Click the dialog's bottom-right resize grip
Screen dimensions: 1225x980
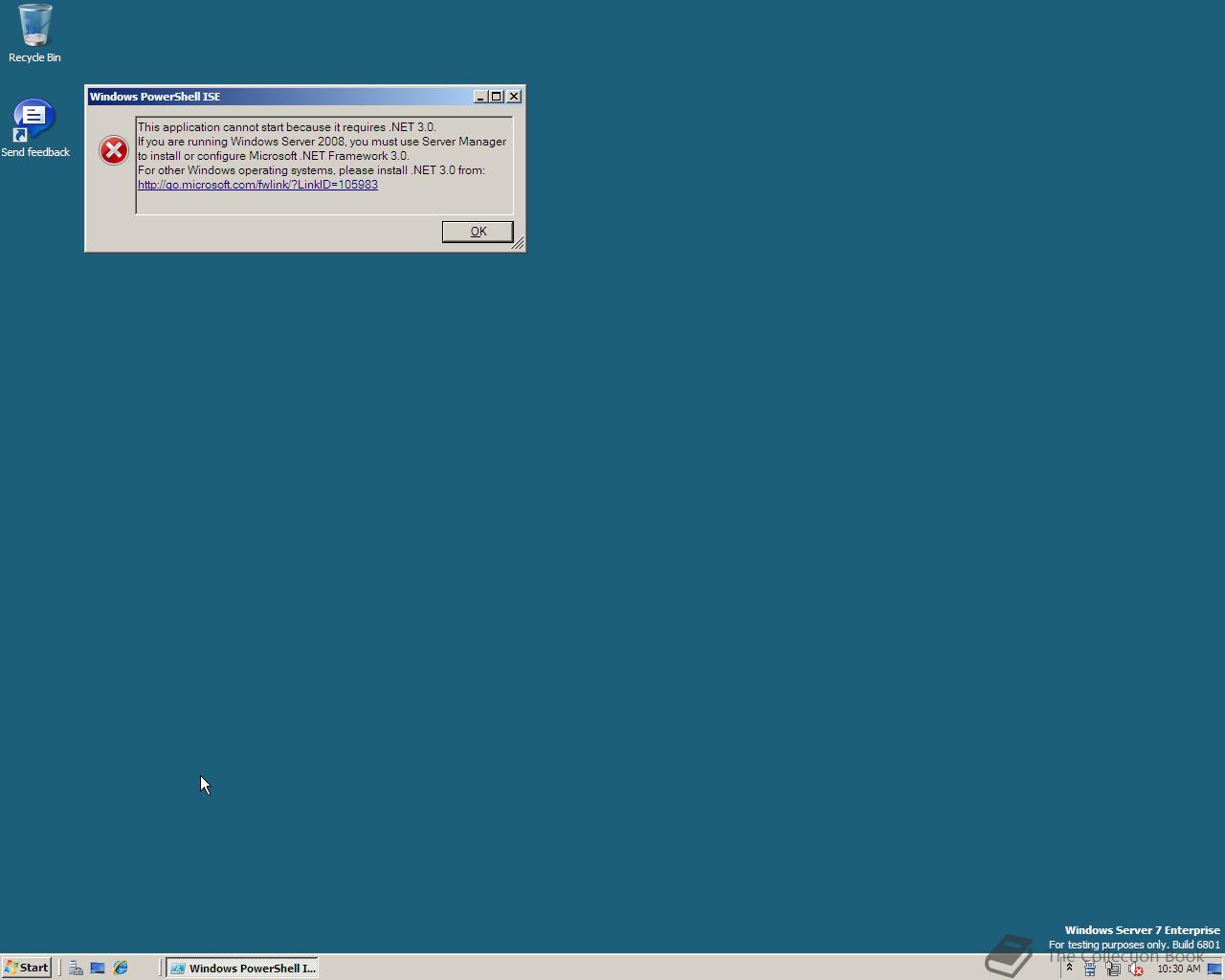coord(518,245)
